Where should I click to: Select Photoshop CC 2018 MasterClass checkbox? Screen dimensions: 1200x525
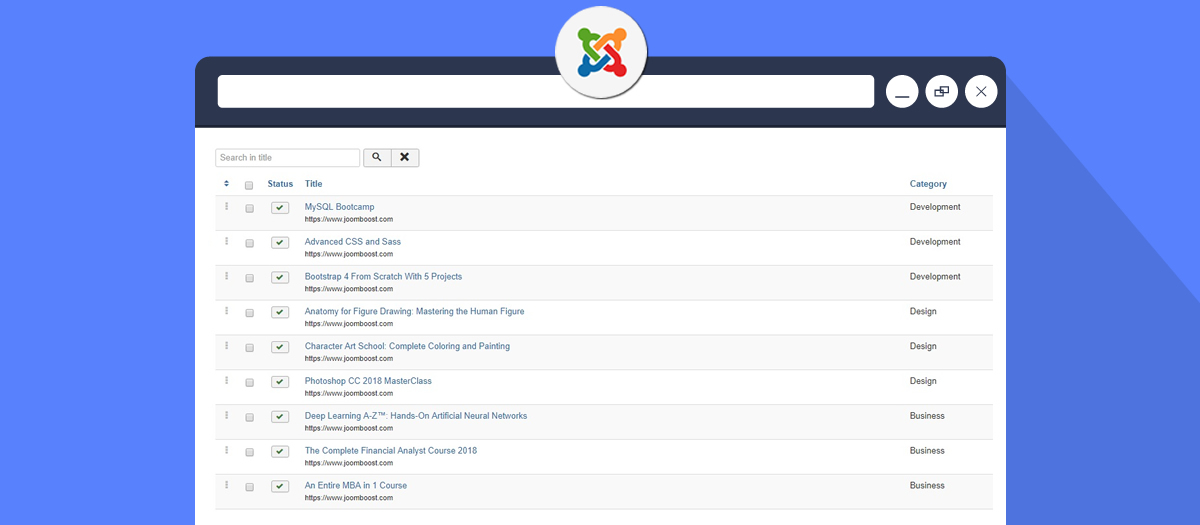[249, 383]
